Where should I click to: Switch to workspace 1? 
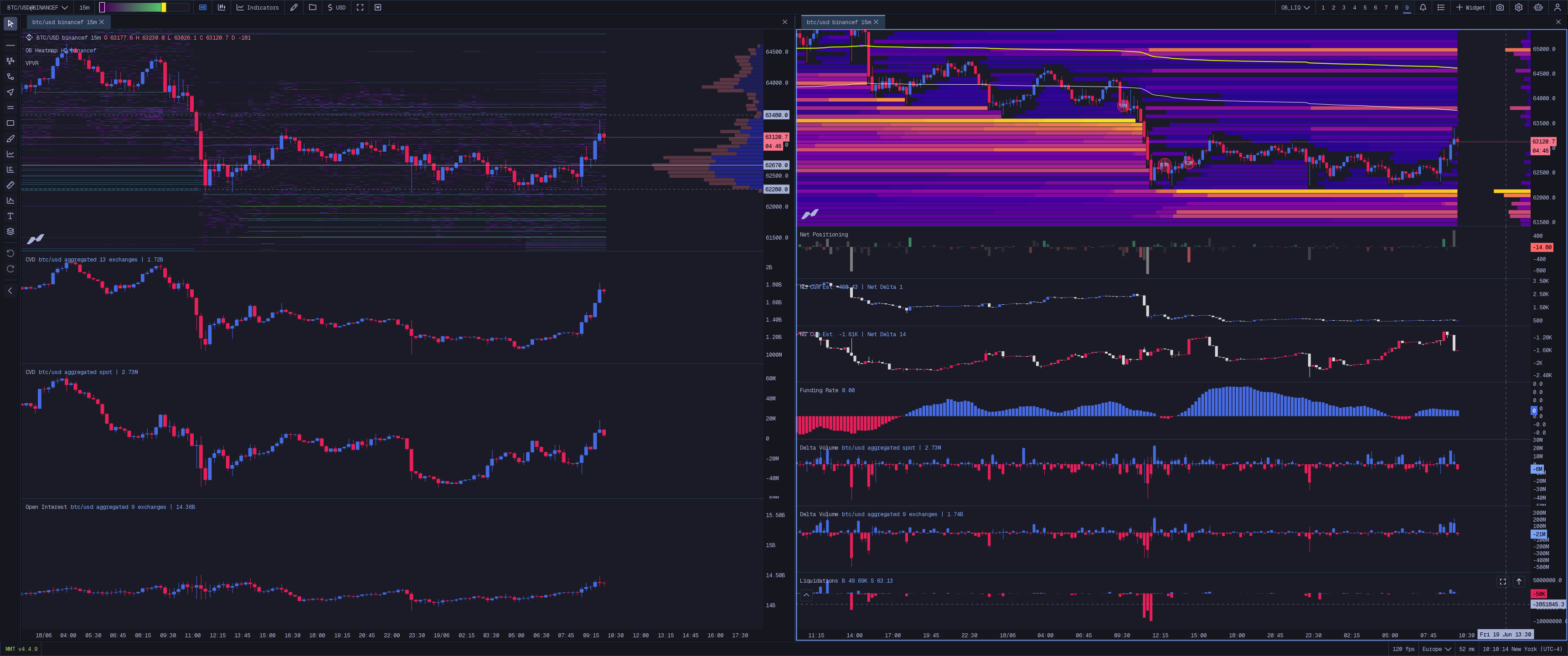click(x=1323, y=7)
